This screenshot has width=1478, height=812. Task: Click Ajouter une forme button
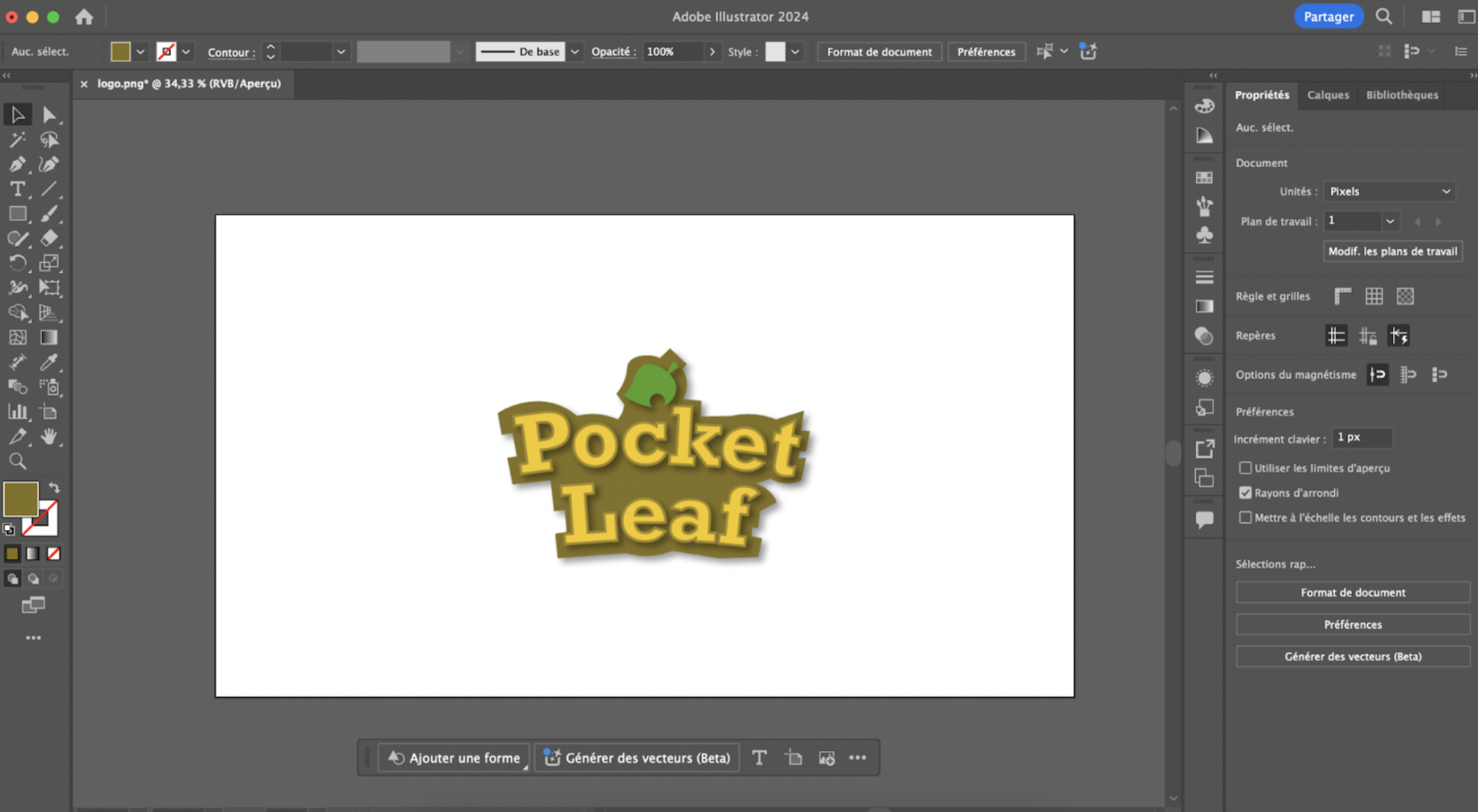454,757
